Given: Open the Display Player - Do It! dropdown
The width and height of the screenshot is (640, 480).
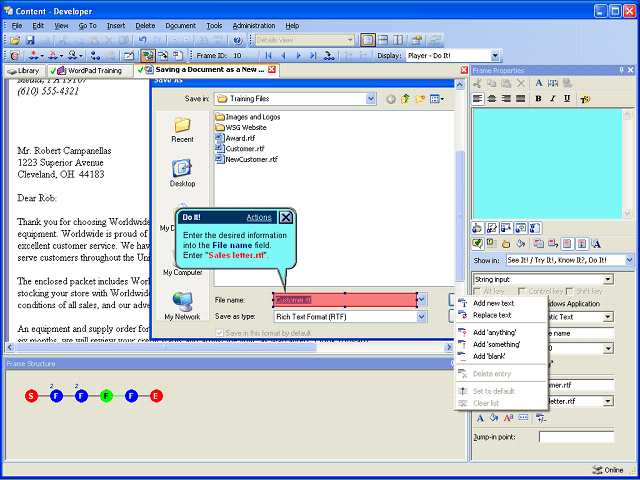Looking at the screenshot, I should pyautogui.click(x=495, y=56).
